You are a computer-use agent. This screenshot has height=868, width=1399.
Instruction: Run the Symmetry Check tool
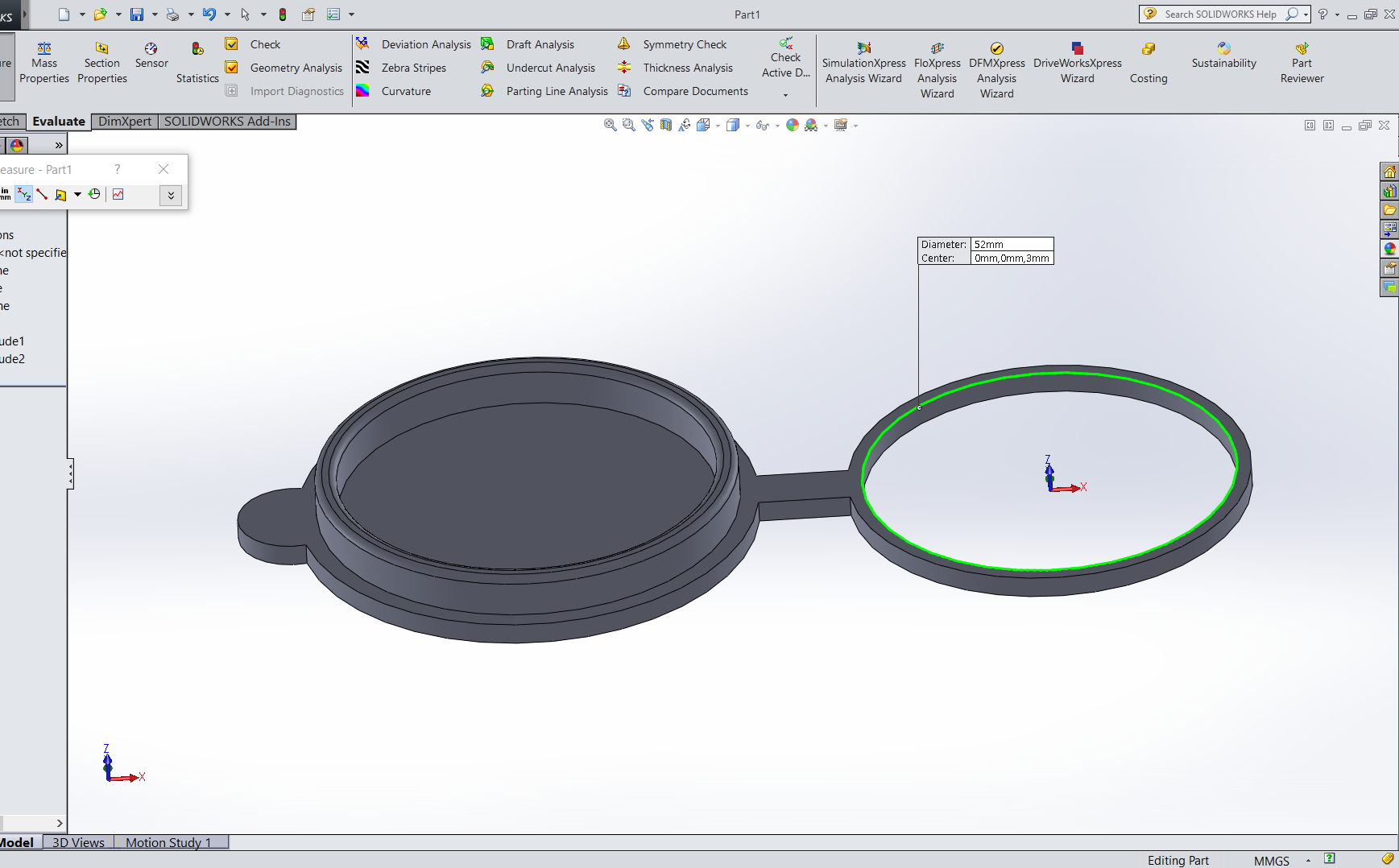coord(672,44)
